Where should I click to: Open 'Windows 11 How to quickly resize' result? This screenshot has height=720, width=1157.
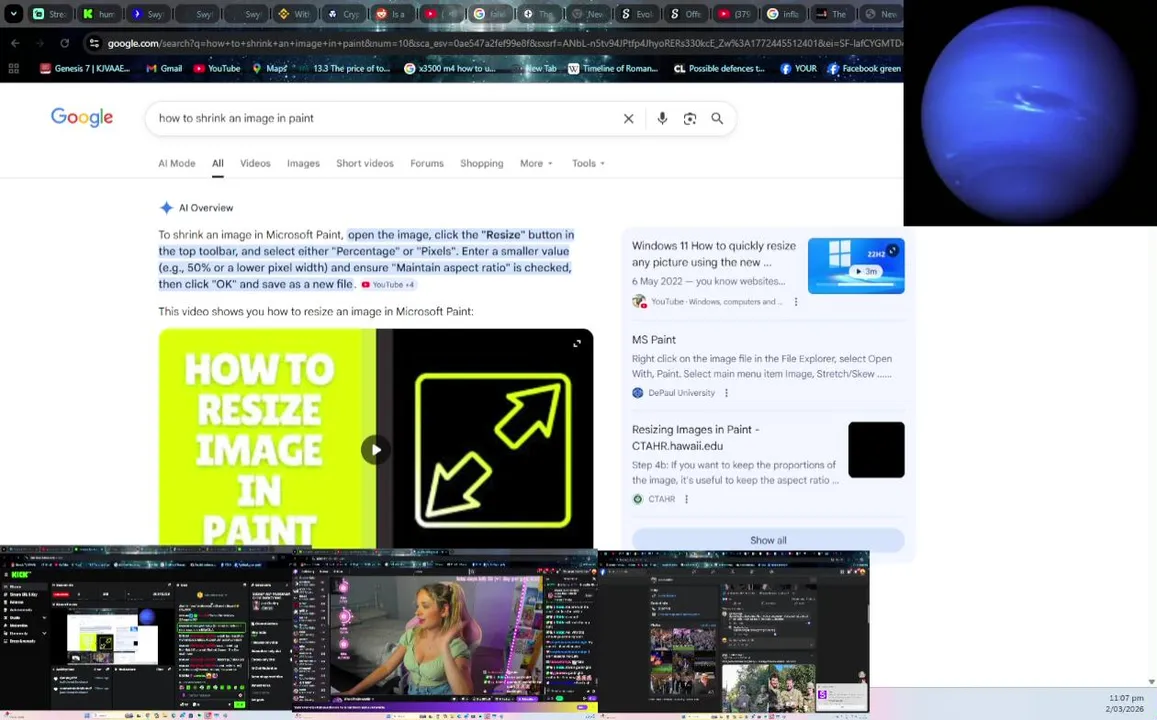coord(714,254)
